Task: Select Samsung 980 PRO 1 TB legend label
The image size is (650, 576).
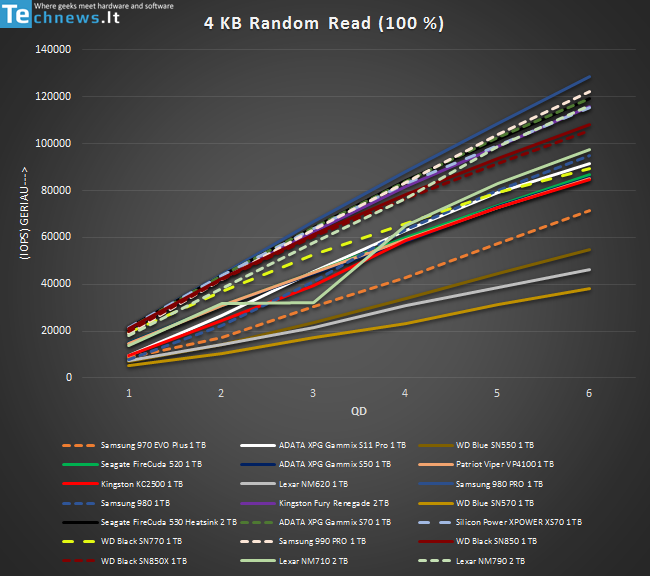Action: 500,484
